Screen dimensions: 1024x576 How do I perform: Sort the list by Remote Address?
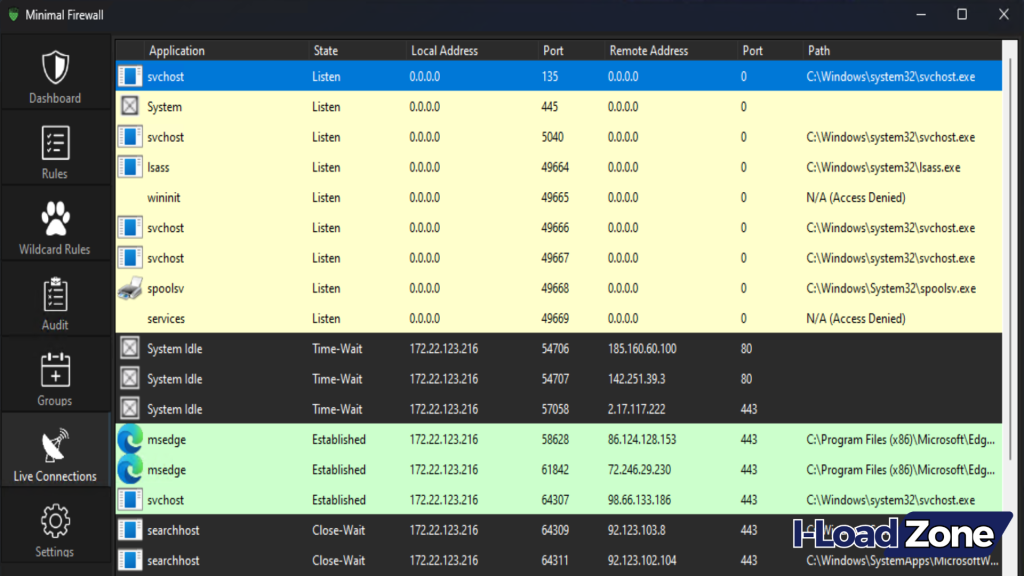coord(646,50)
